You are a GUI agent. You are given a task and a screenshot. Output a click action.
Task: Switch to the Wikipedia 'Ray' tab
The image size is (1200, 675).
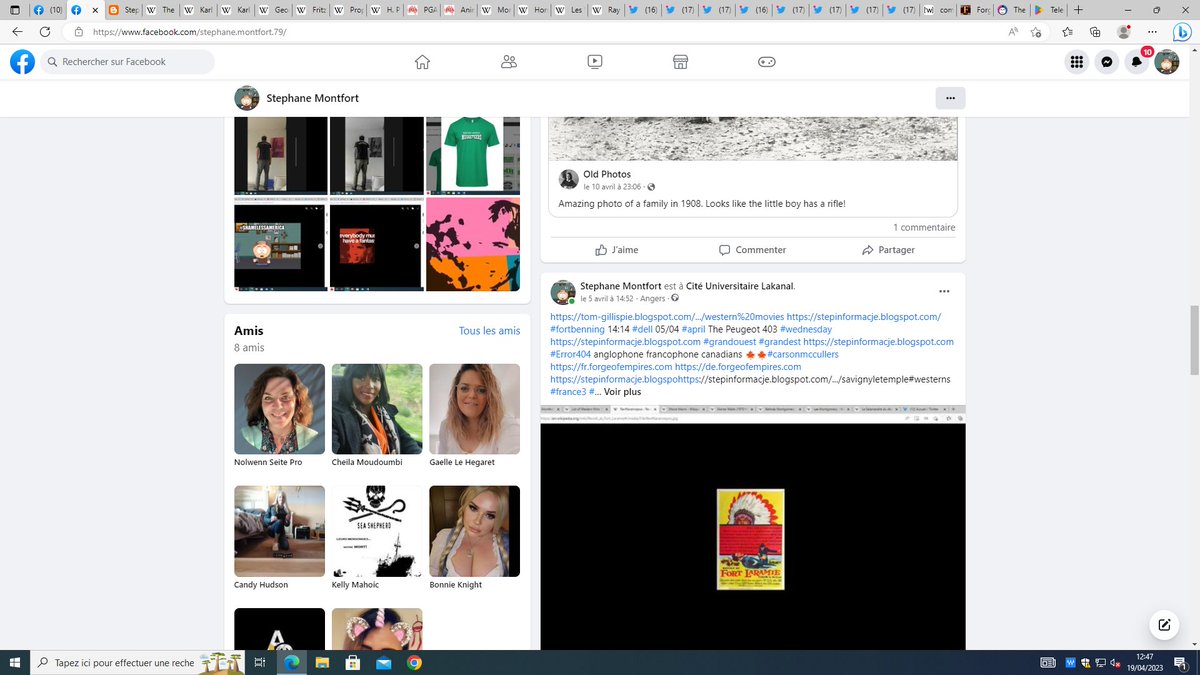pyautogui.click(x=605, y=9)
